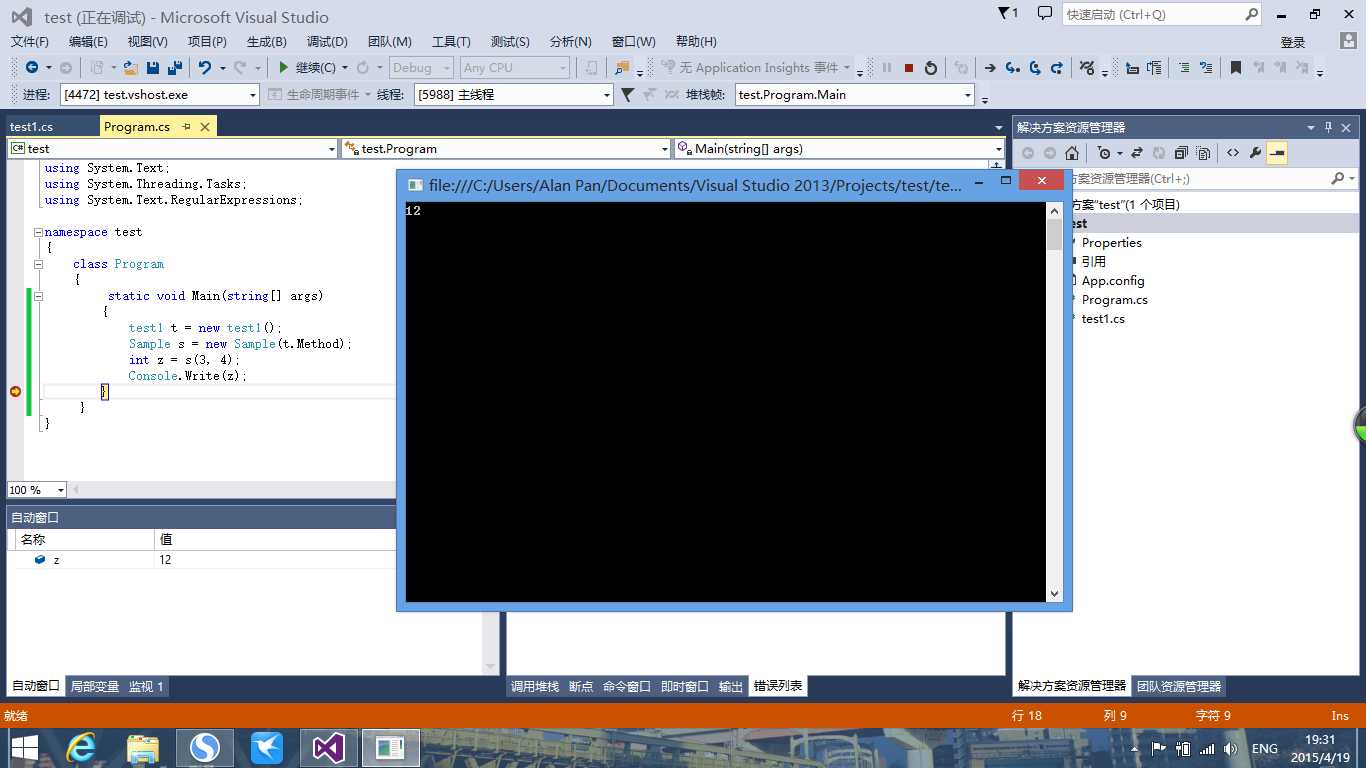Click the Step Out icon
This screenshot has height=768, width=1366.
(1056, 68)
